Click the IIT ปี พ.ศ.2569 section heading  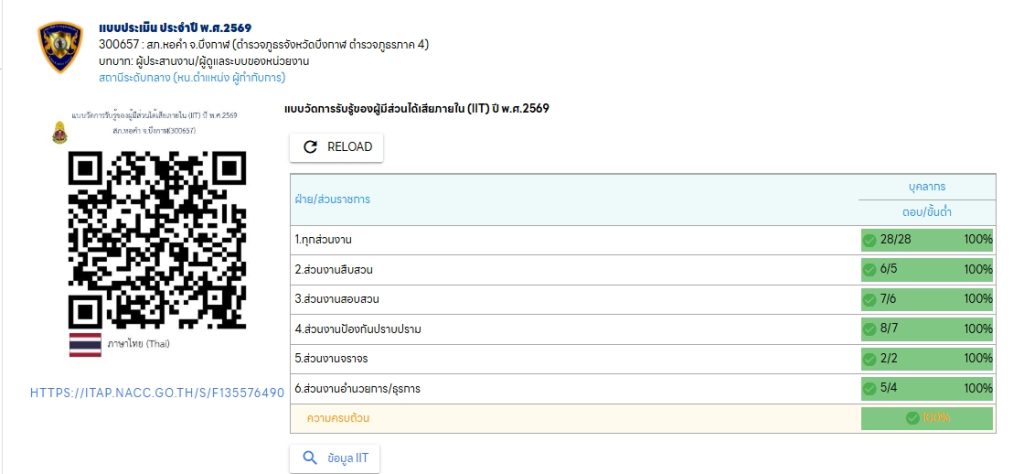coord(417,109)
